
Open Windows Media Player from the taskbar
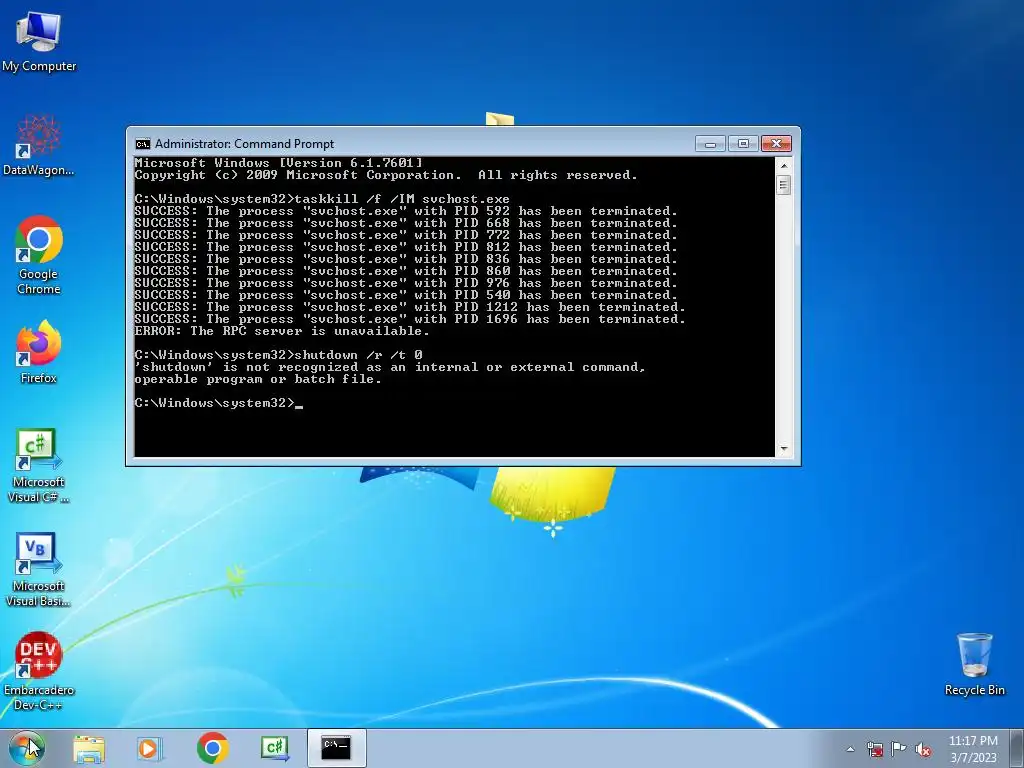click(150, 748)
